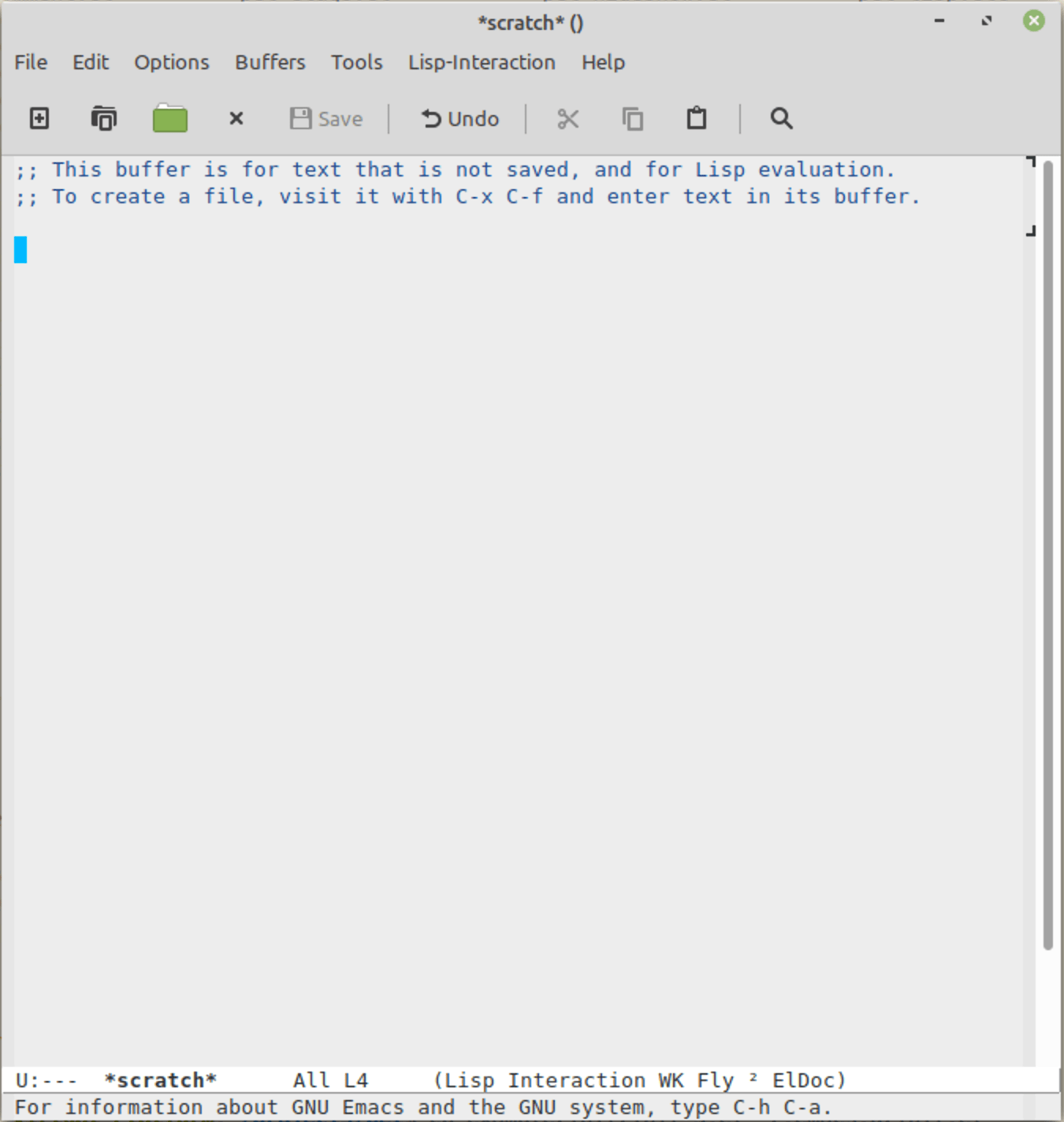Click the *scratch* buffer name in the mode line
Viewport: 1064px width, 1122px height.
161,1080
